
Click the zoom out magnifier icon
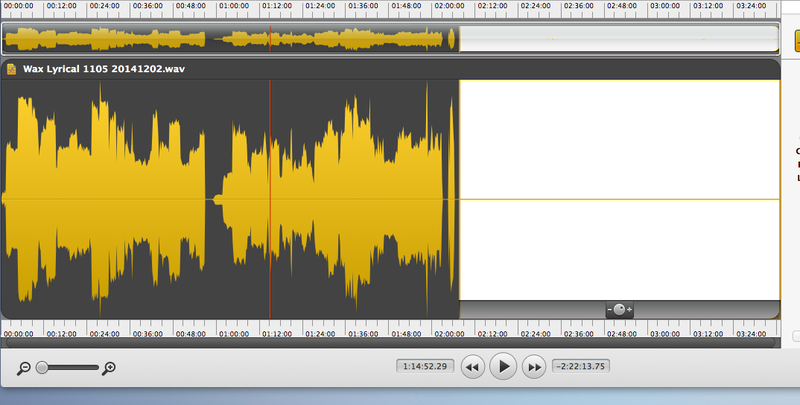[23, 368]
